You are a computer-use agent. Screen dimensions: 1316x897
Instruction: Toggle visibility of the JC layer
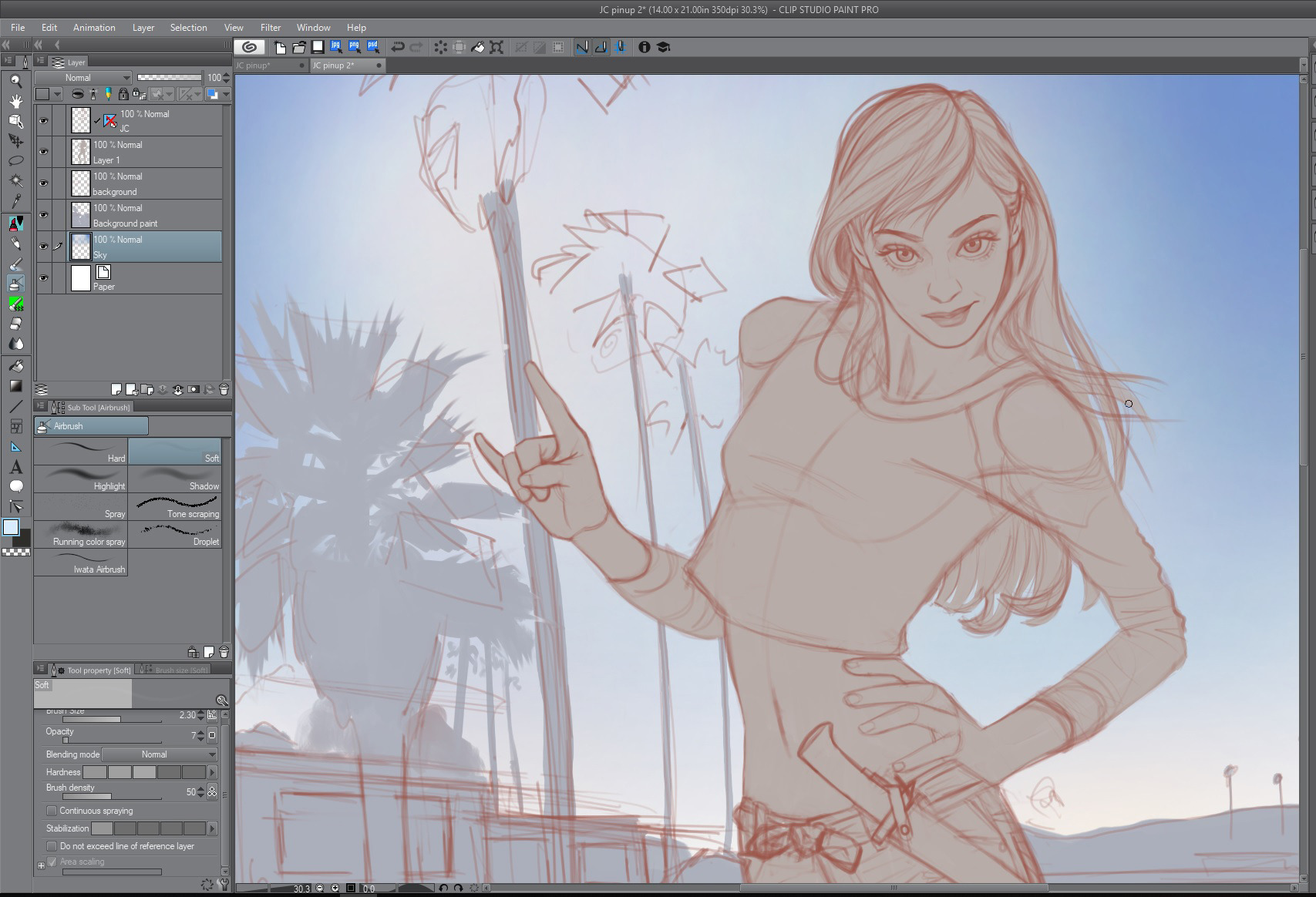click(44, 120)
